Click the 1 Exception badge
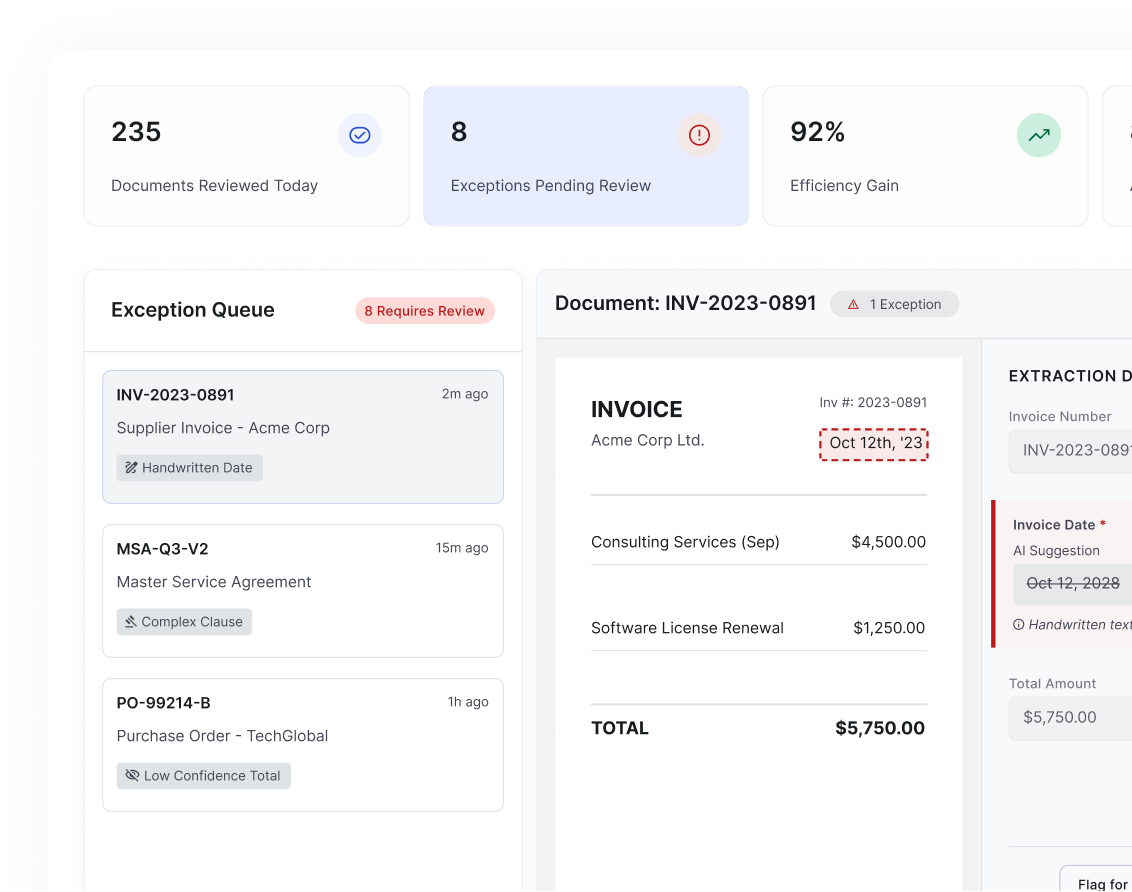This screenshot has width=1132, height=892. (x=894, y=304)
